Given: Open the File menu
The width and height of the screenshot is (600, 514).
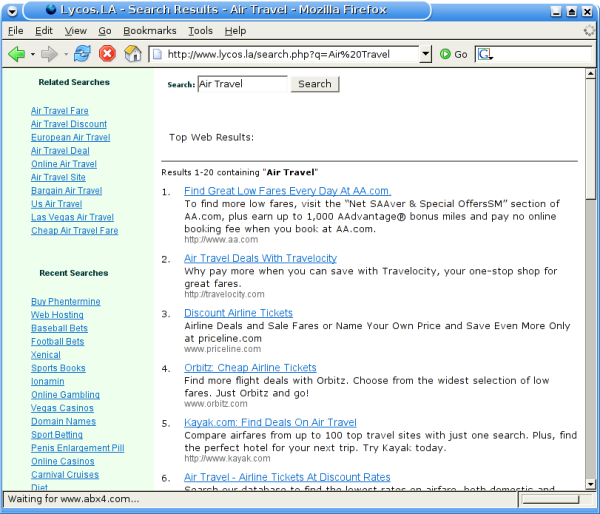Looking at the screenshot, I should pos(16,31).
